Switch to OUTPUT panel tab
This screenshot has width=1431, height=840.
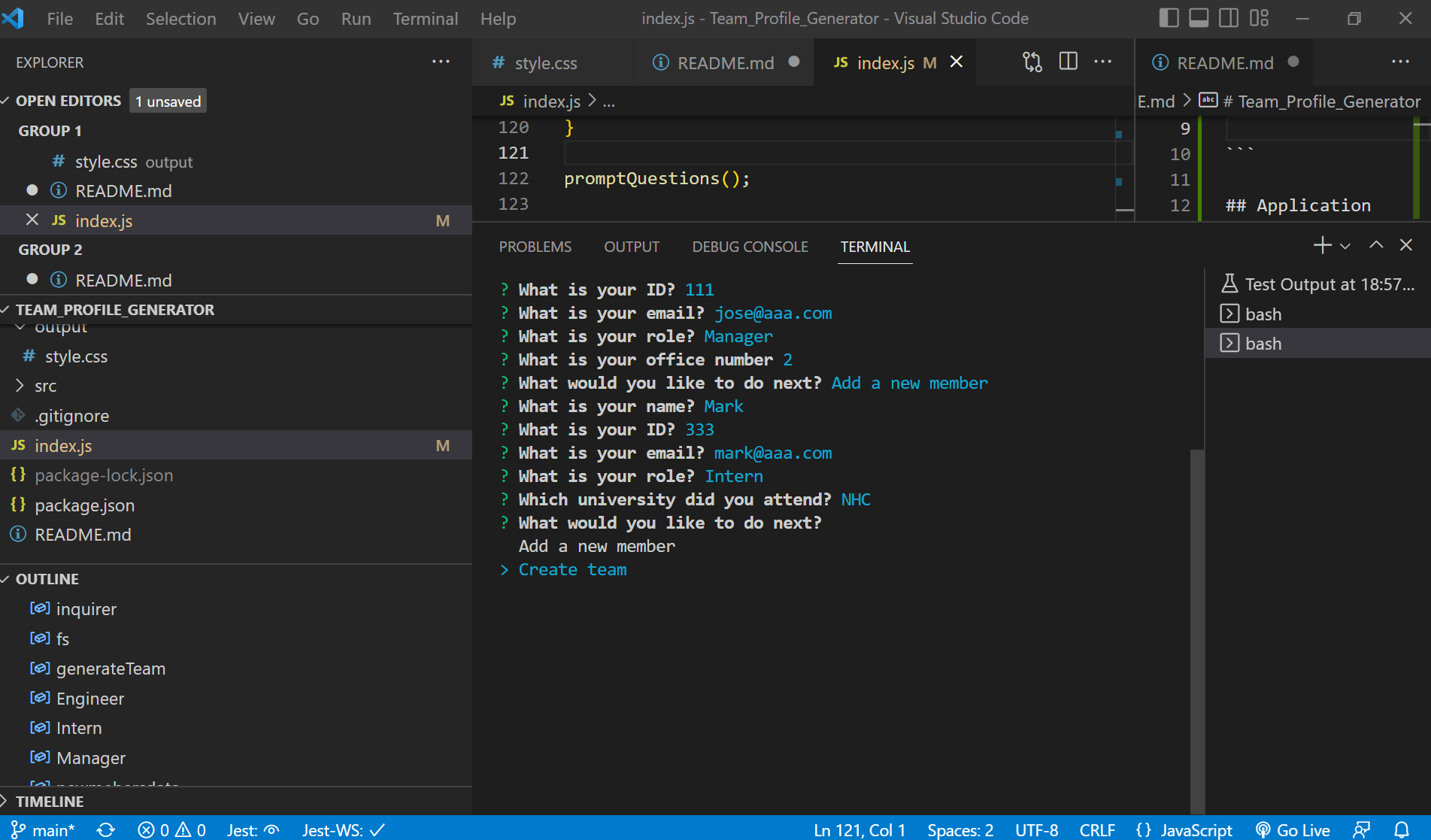click(632, 247)
